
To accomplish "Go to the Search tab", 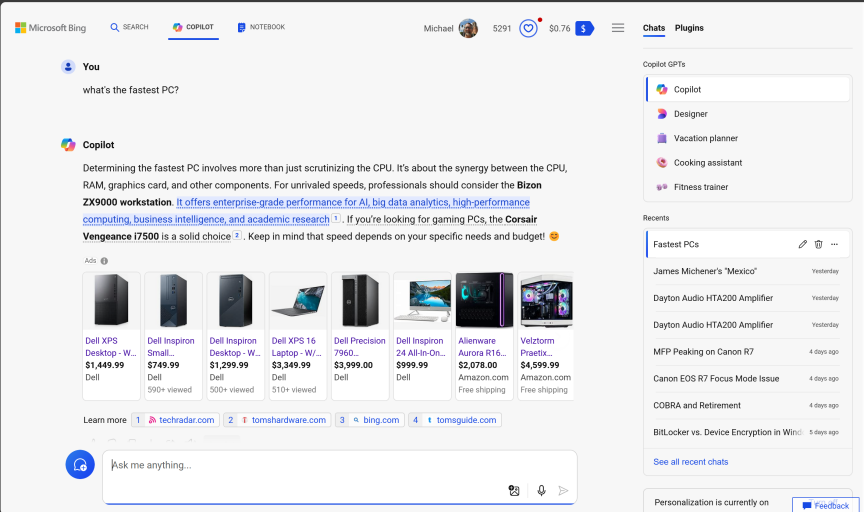I will (129, 27).
